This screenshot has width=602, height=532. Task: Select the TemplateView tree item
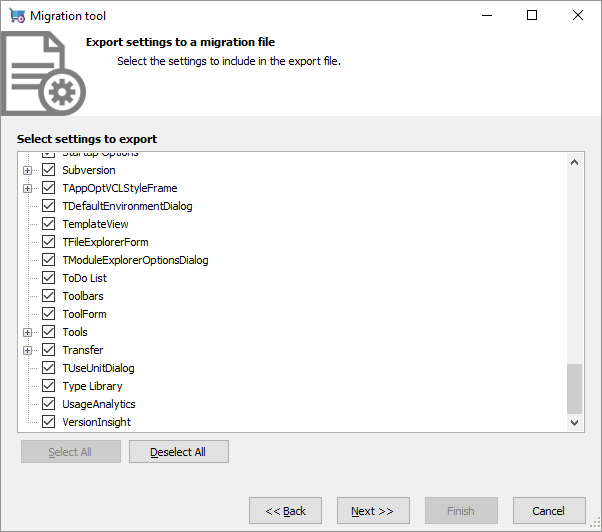coord(95,224)
